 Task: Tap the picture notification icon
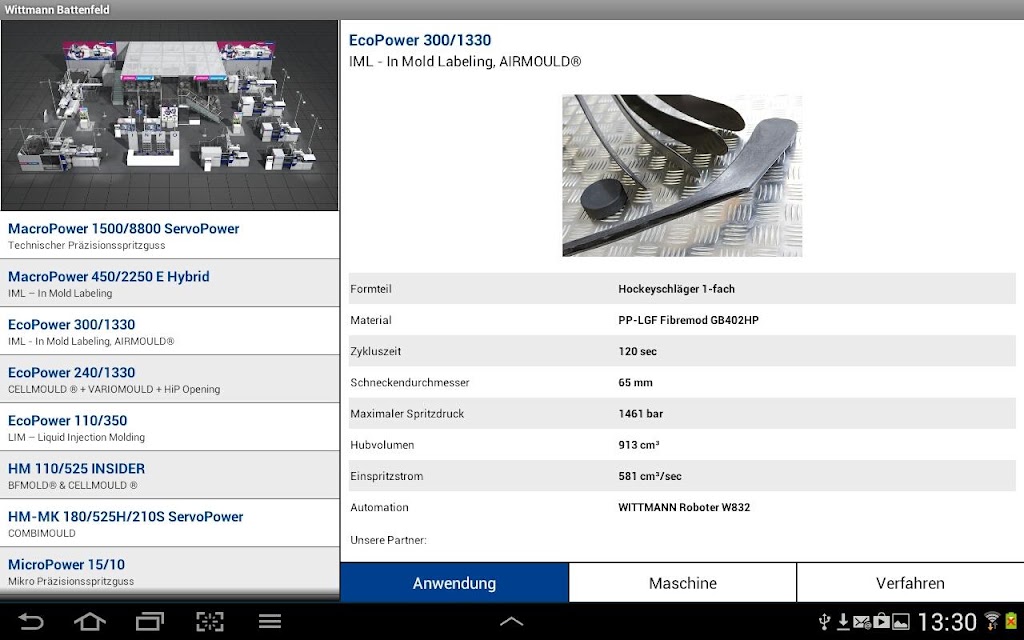pyautogui.click(x=901, y=622)
